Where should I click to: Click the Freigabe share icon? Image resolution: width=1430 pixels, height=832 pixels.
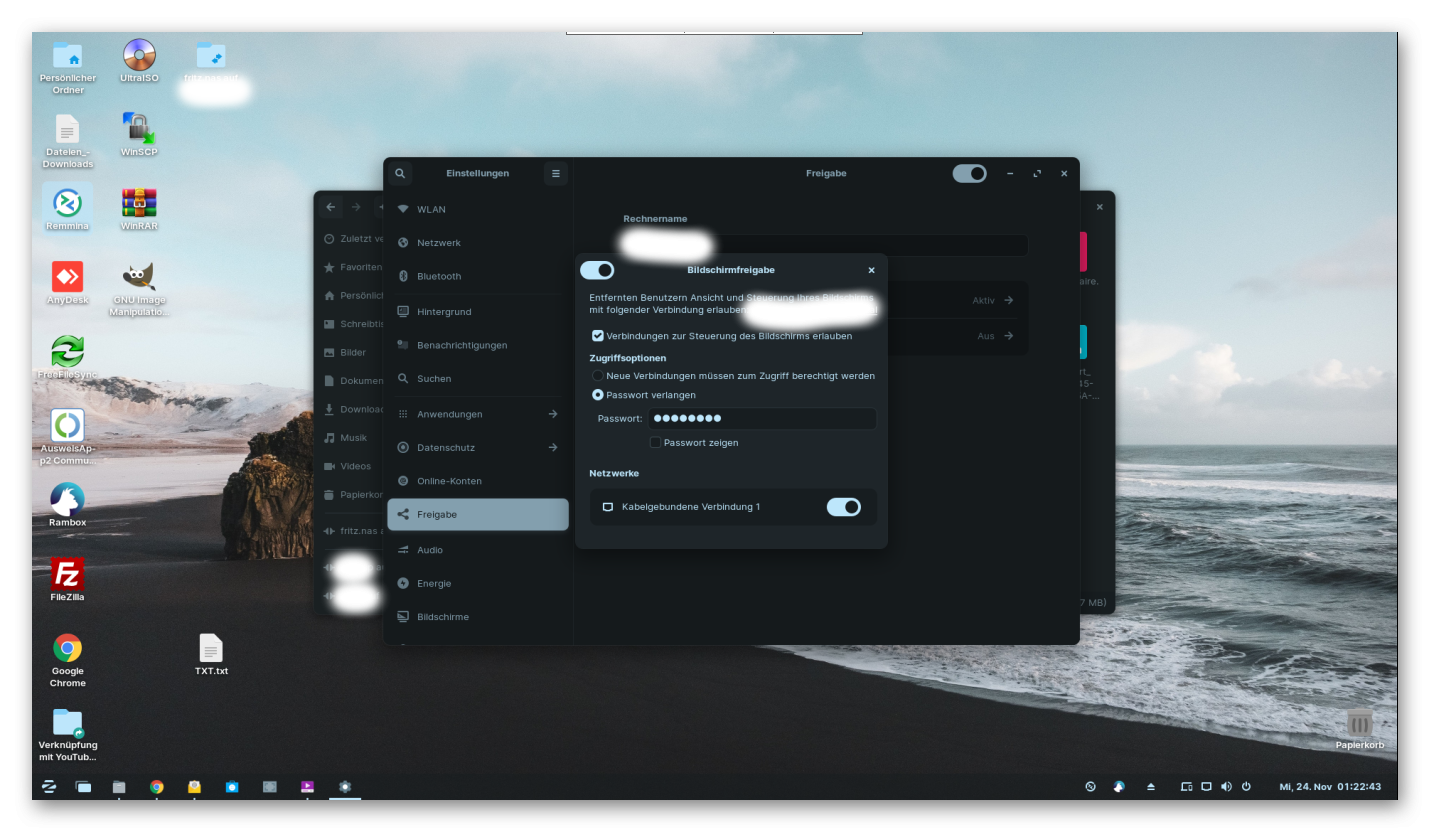tap(403, 514)
